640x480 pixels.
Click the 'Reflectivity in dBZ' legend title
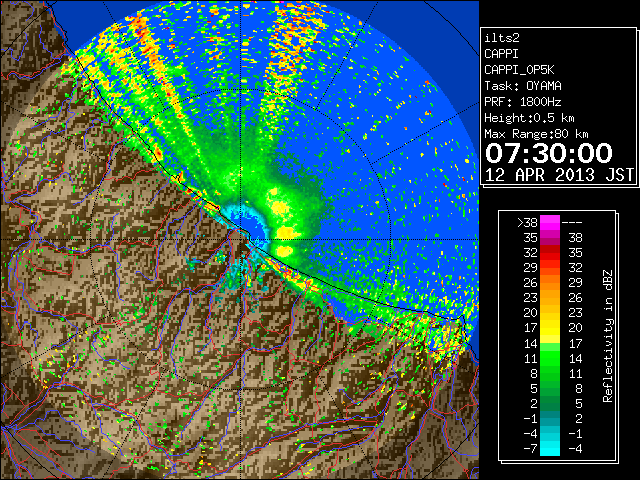click(x=607, y=336)
